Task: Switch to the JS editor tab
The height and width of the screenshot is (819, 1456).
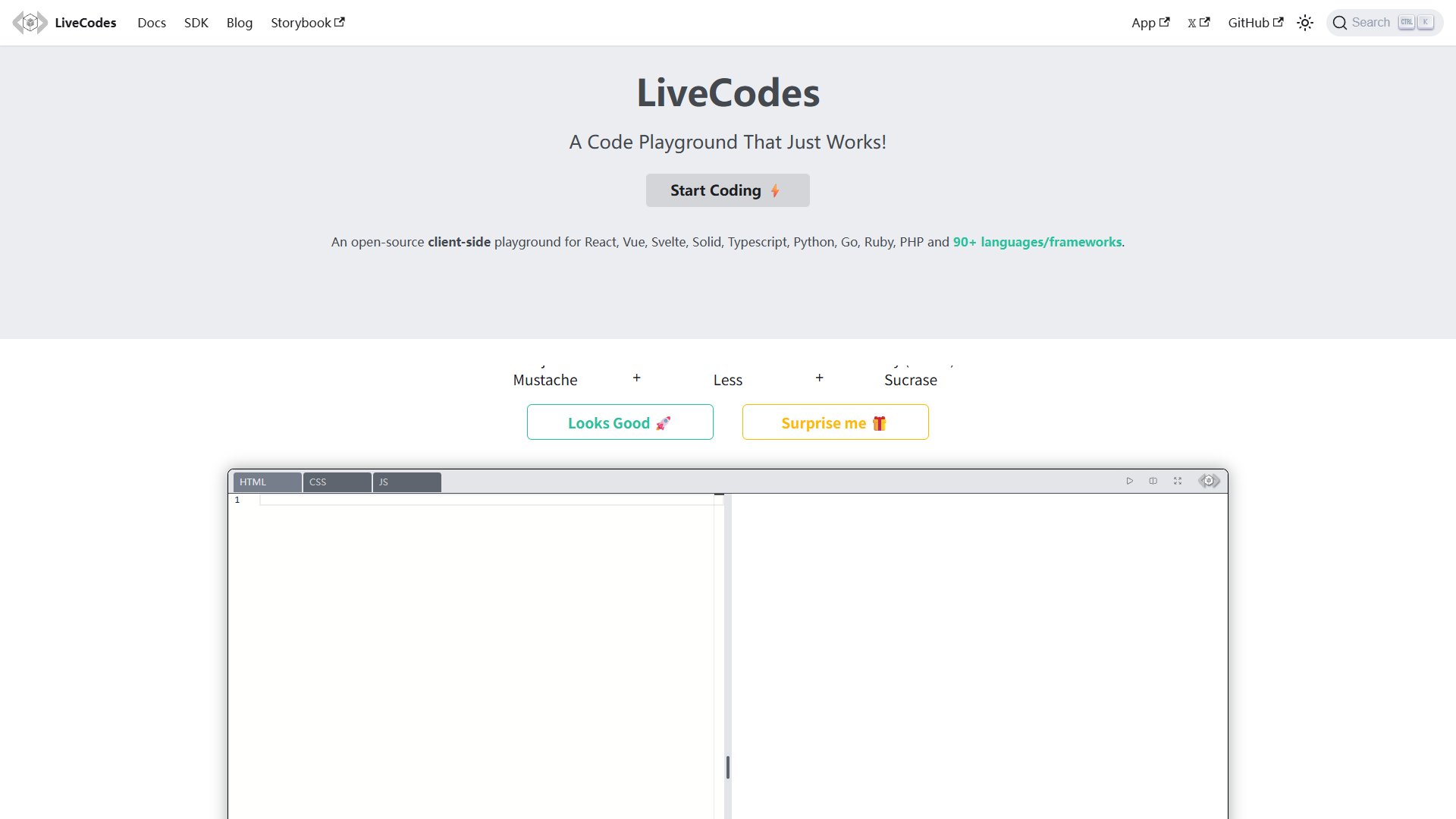Action: 406,482
